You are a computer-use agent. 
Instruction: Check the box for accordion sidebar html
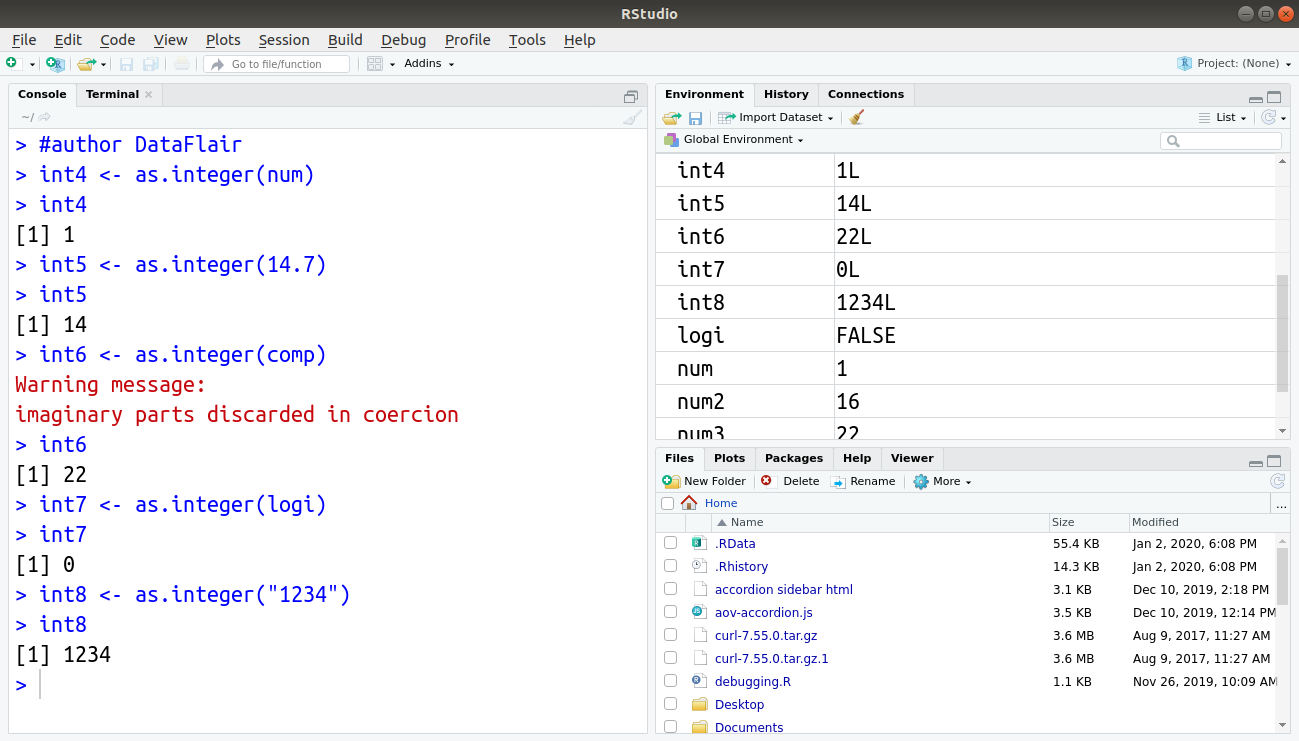click(670, 589)
